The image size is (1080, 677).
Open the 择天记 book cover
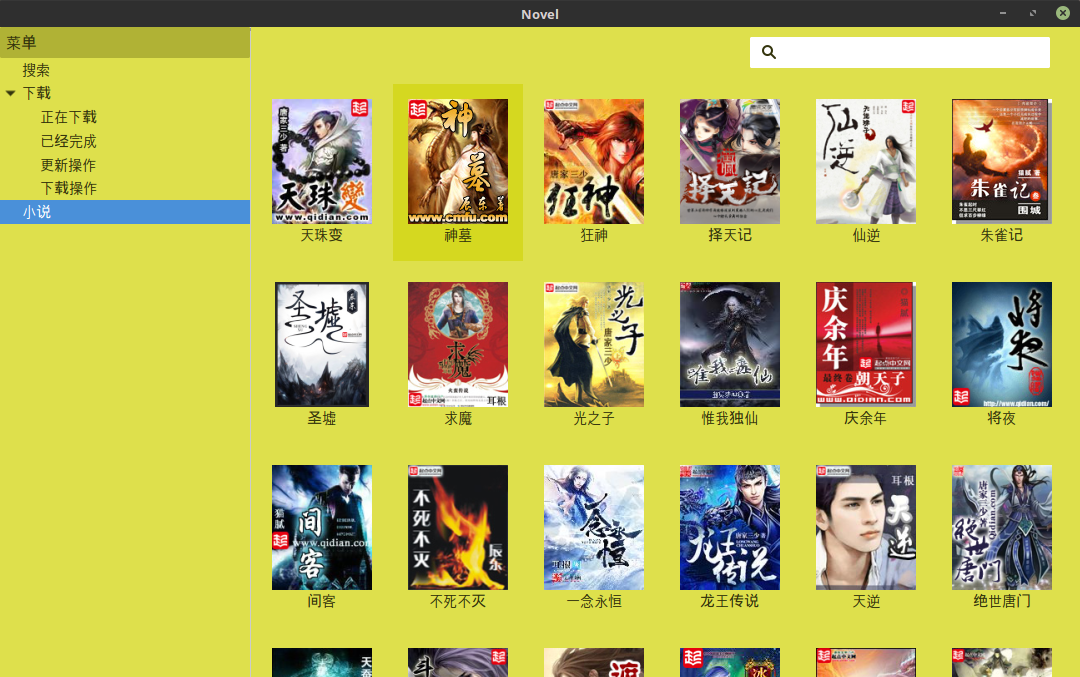[x=730, y=161]
